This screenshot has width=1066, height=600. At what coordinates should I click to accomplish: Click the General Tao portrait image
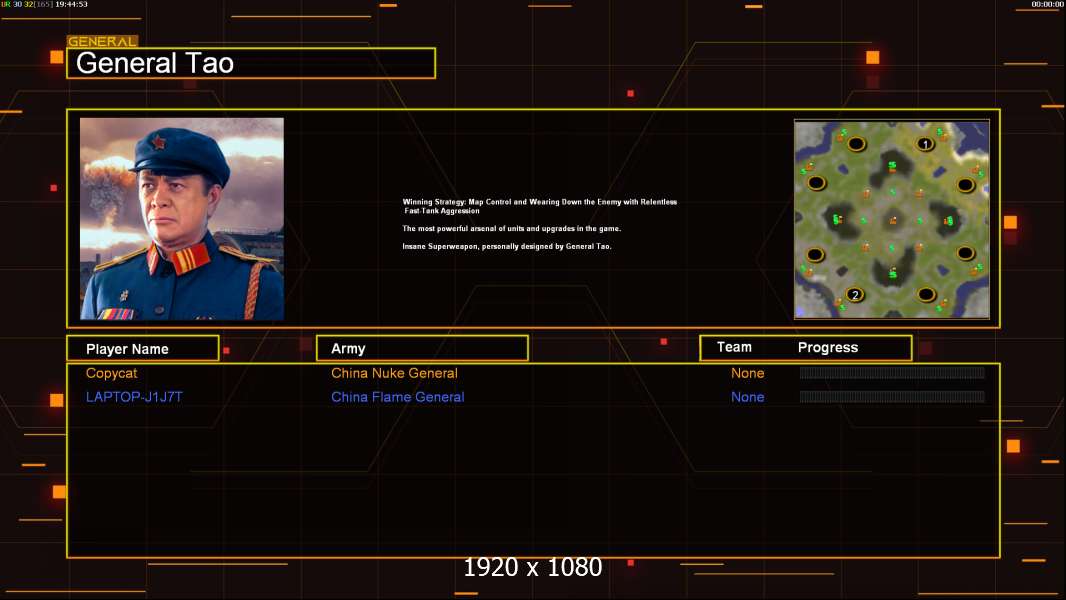coord(182,218)
